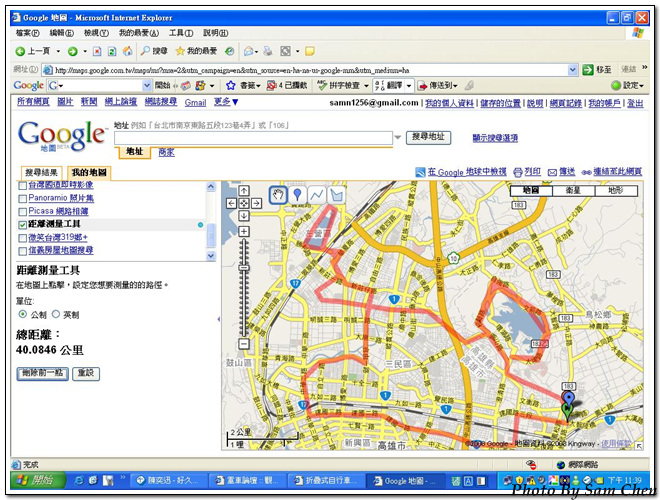The width and height of the screenshot is (660, 500).
Task: Click the IE History button
Action: [229, 51]
